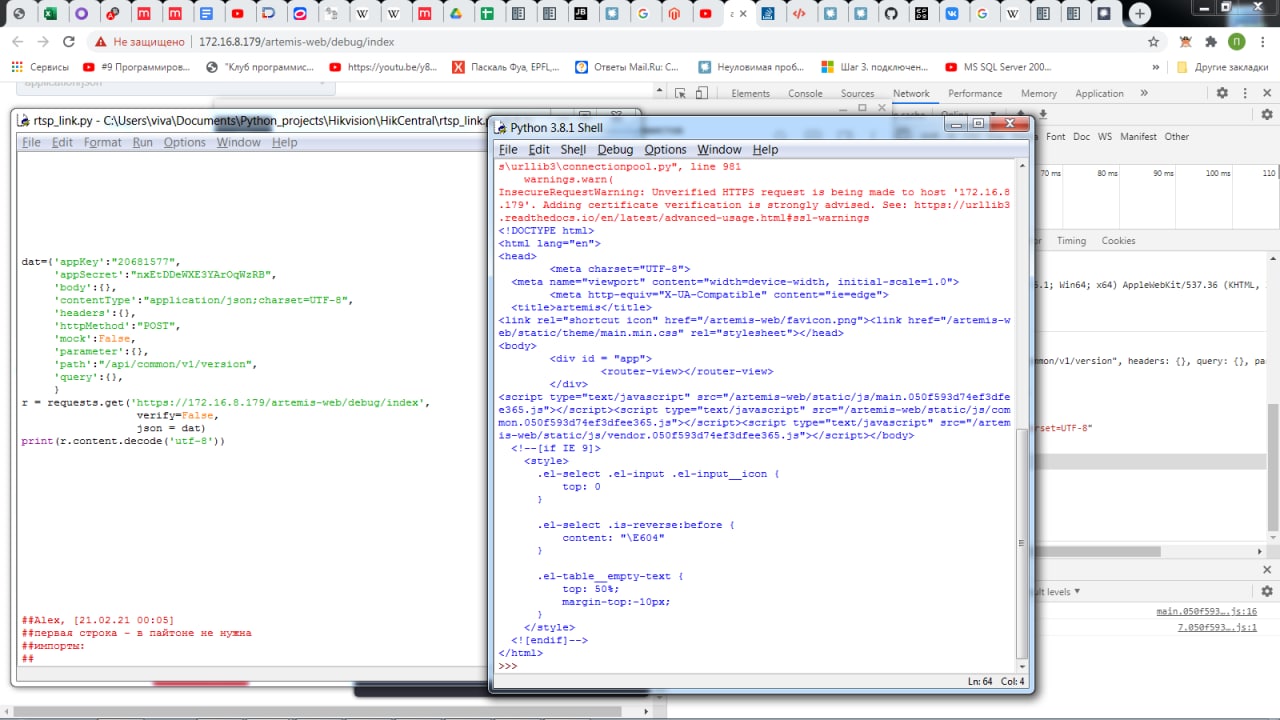
Task: Open Debug menu in Python Shell
Action: (615, 149)
